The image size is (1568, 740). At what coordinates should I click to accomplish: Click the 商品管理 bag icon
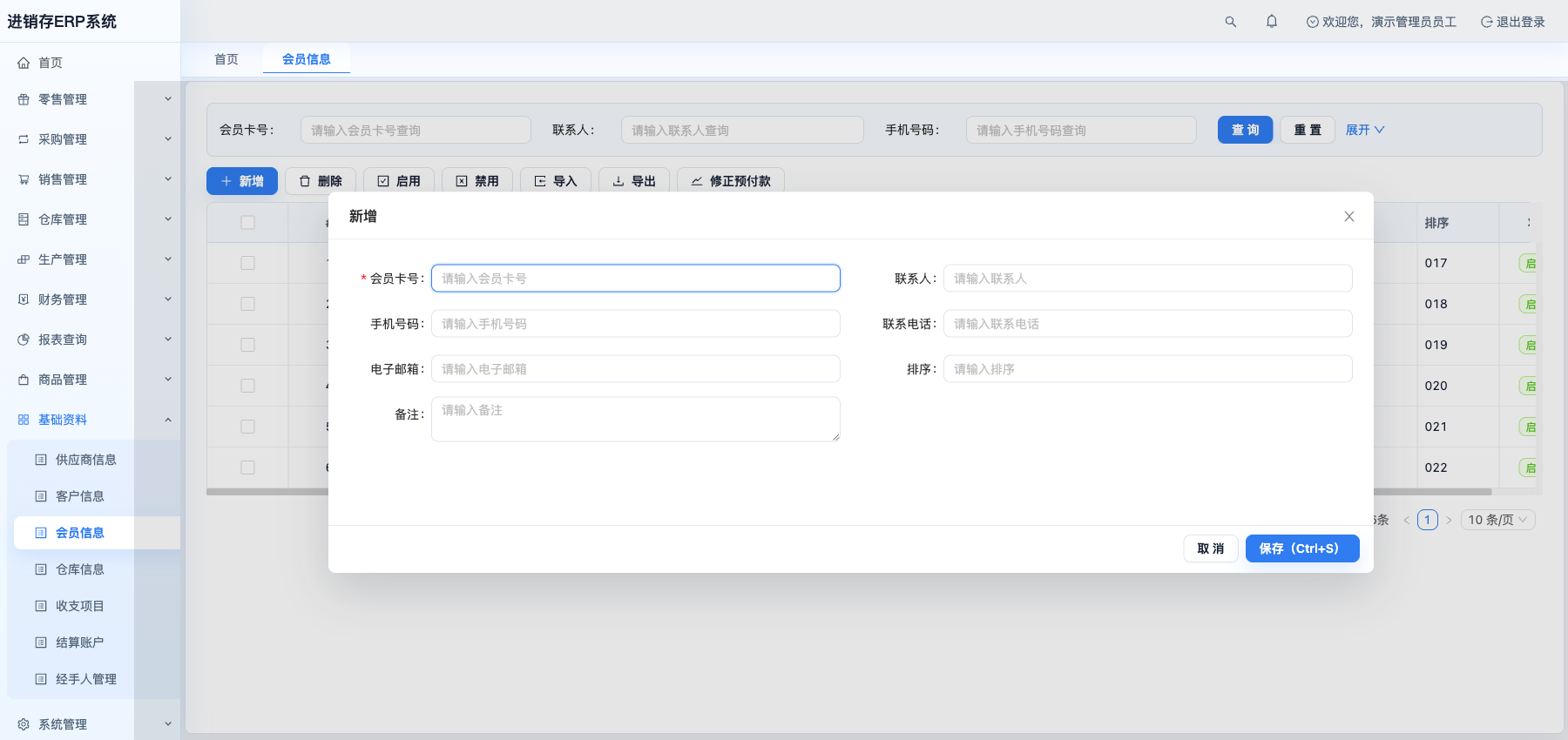coord(24,380)
